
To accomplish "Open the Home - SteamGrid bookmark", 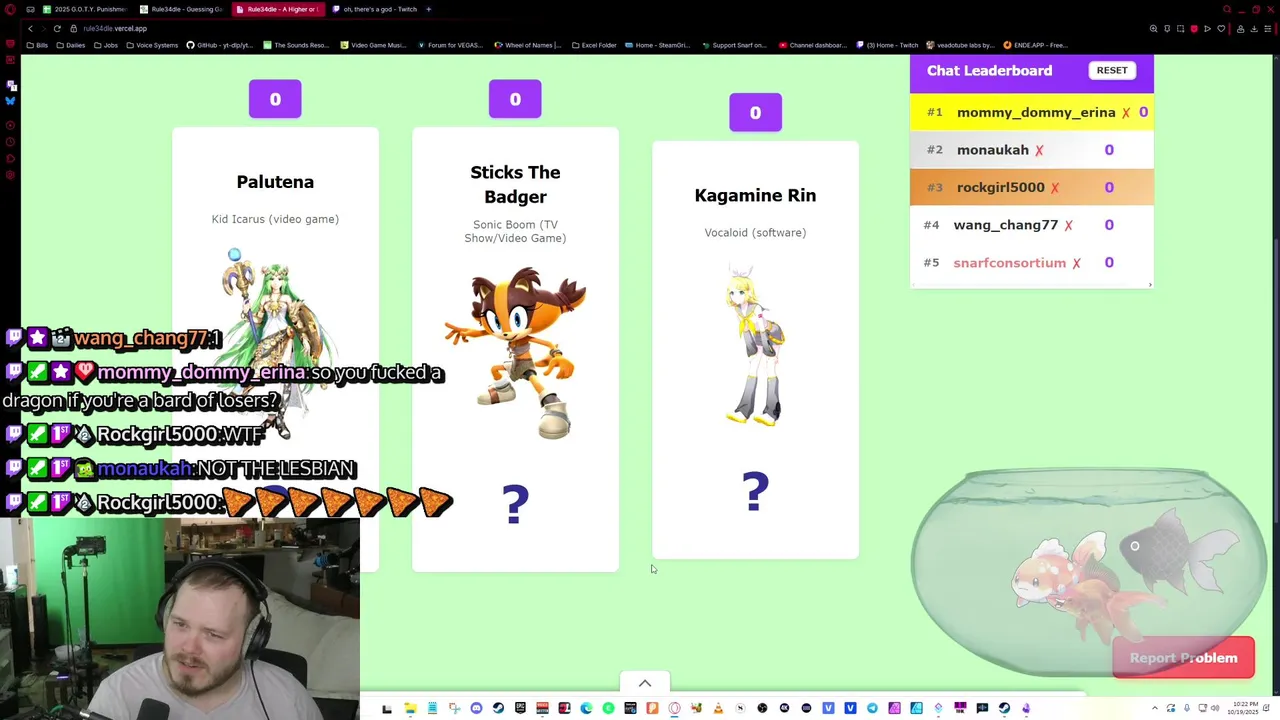I will click(657, 45).
